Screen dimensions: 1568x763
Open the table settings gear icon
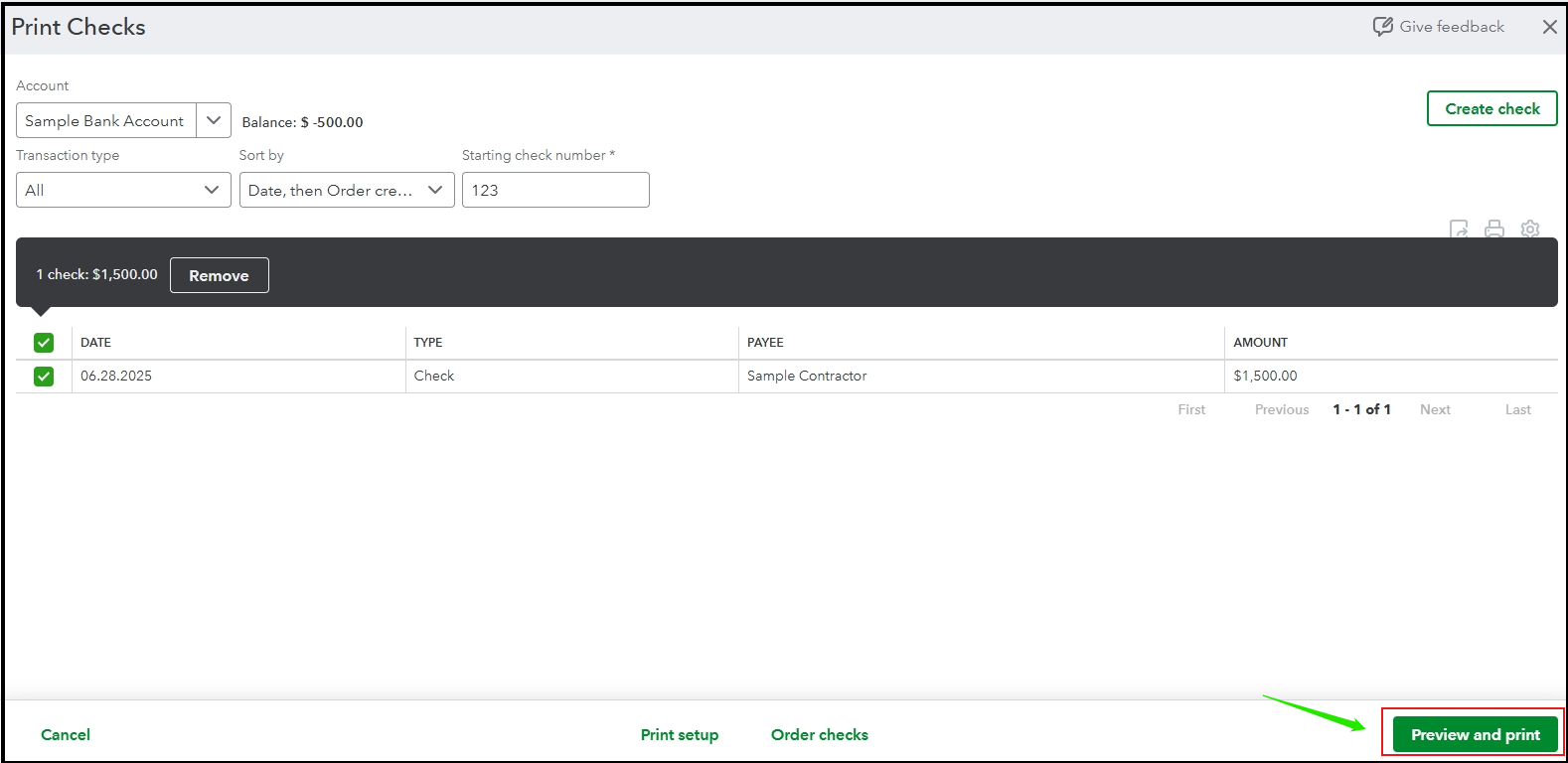(x=1530, y=229)
